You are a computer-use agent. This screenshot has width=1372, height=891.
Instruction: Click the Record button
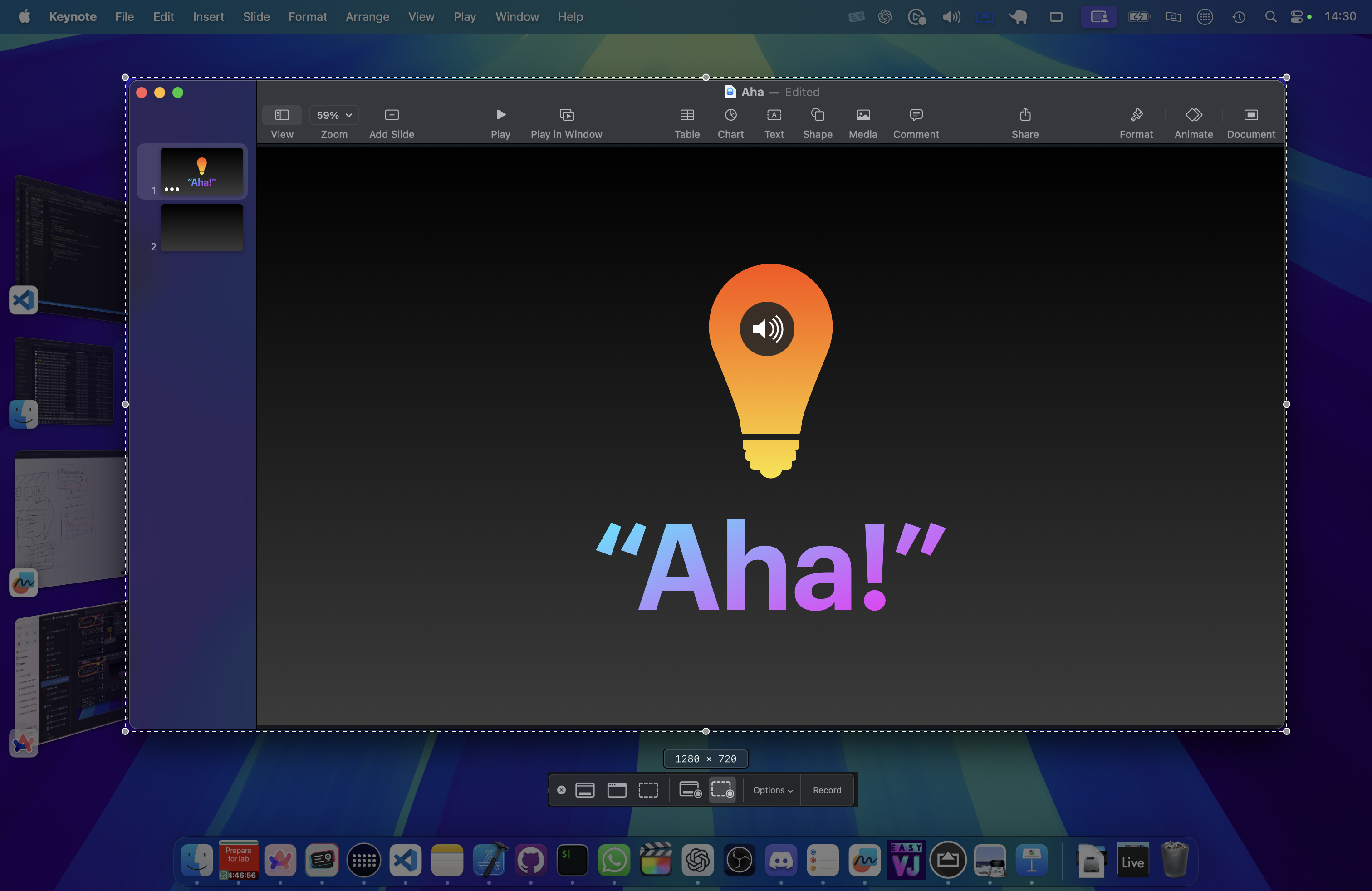click(827, 790)
